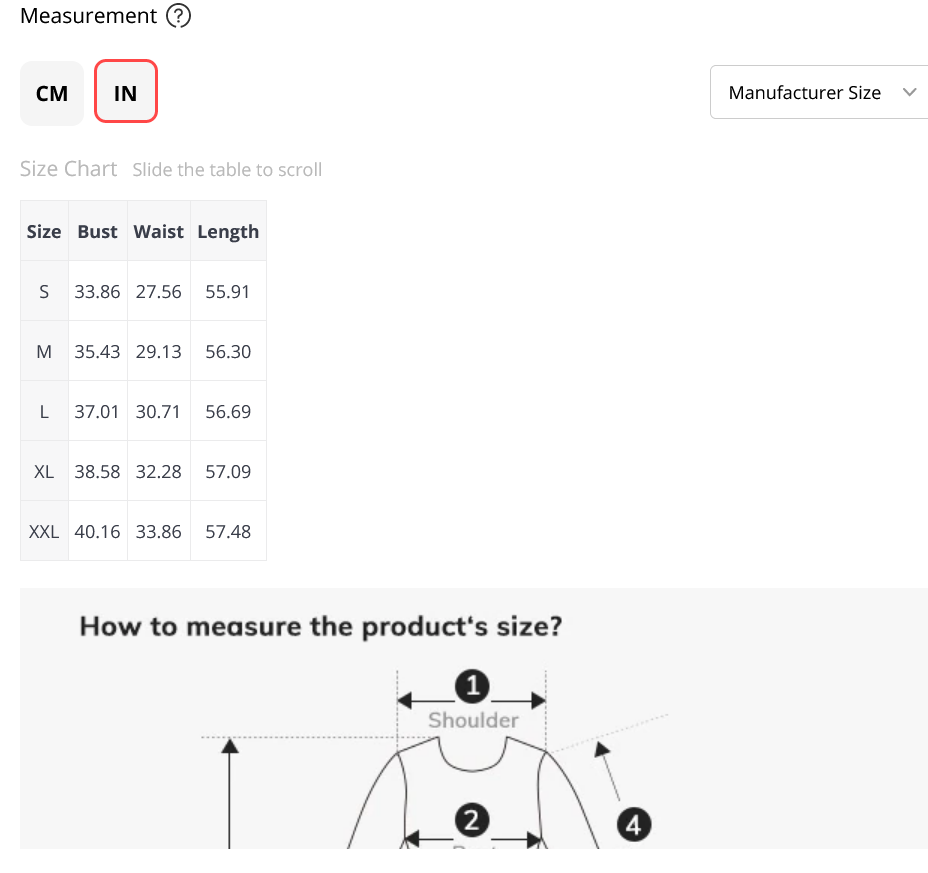The height and width of the screenshot is (873, 928).
Task: Click the Shoulder label in the diagram
Action: pos(473,720)
